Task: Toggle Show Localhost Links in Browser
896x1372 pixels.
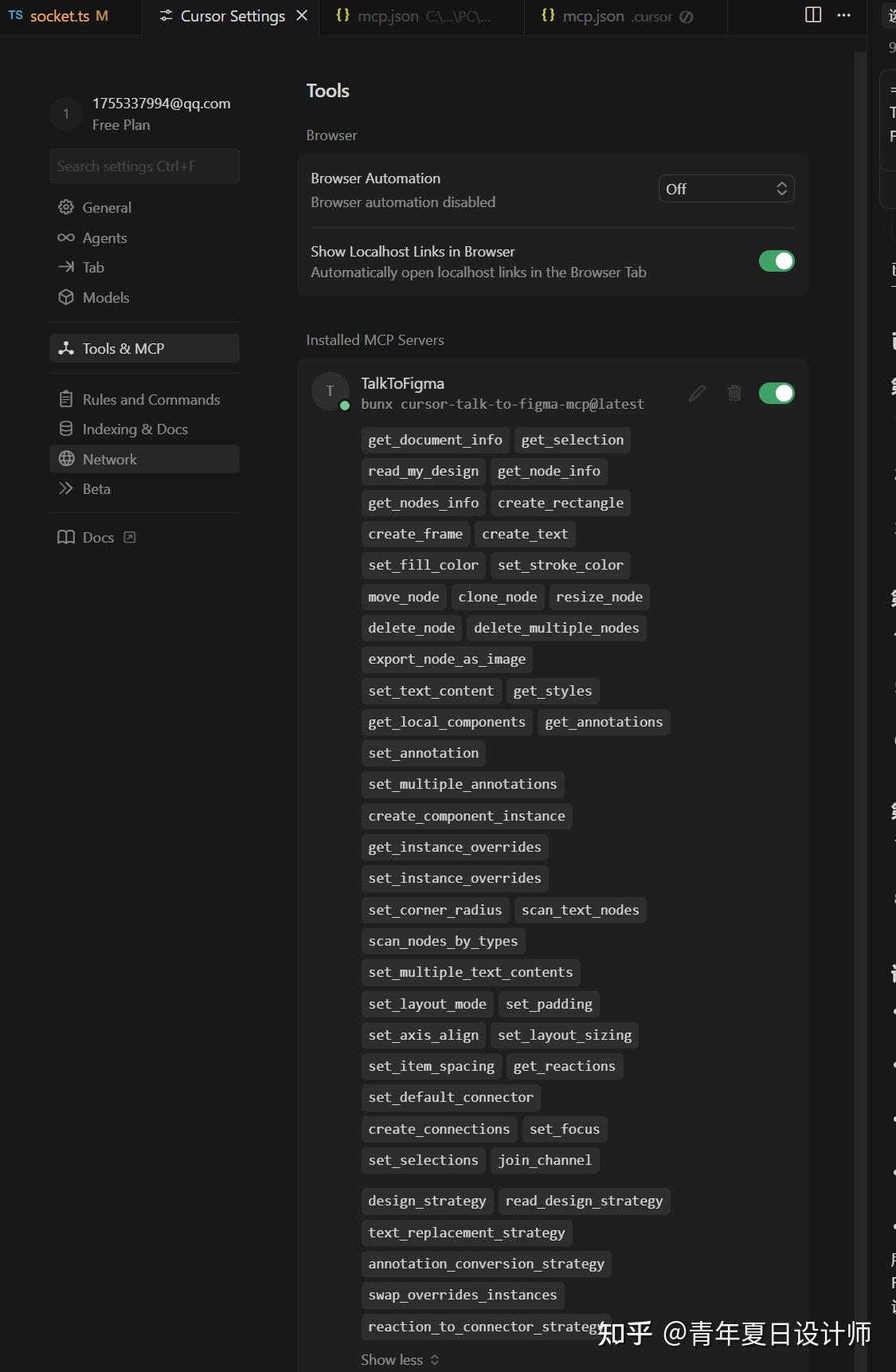Action: coord(777,261)
